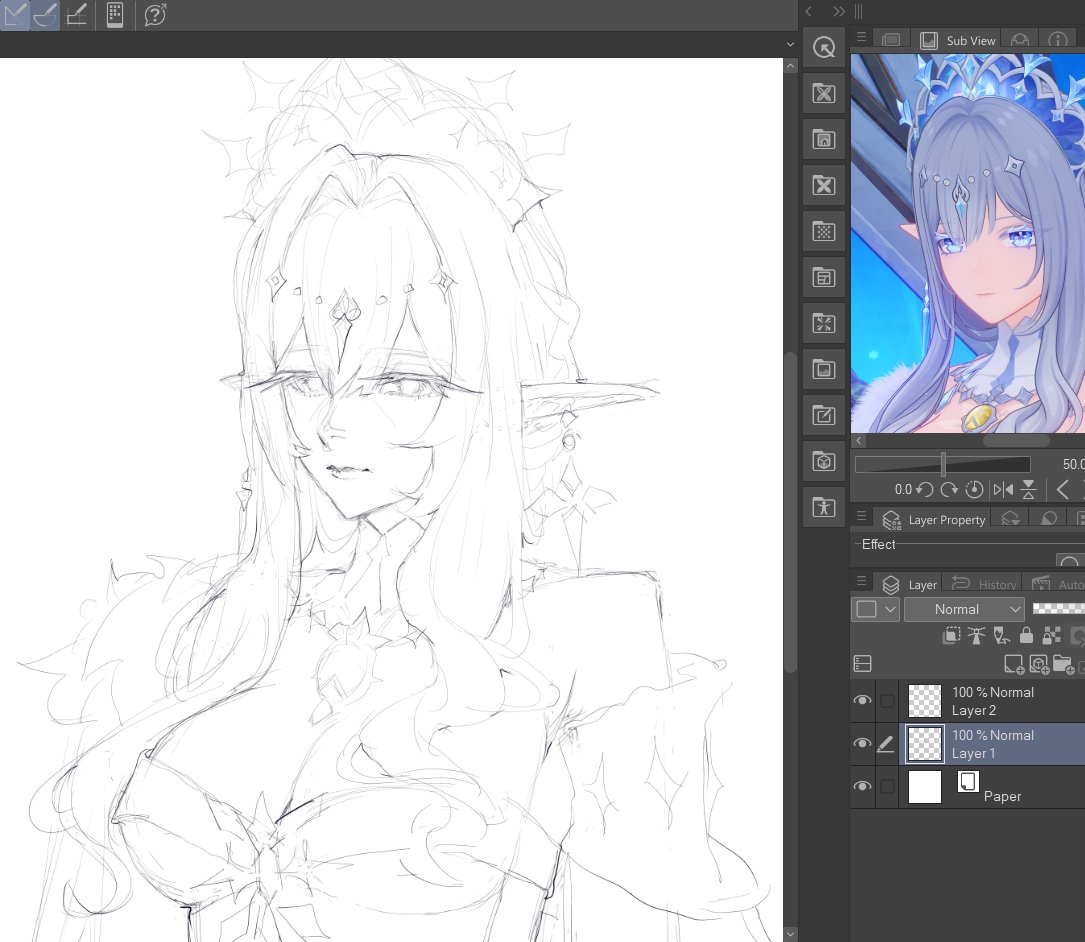Viewport: 1085px width, 942px height.
Task: Collapse the palette dock with left chevron
Action: click(x=809, y=11)
